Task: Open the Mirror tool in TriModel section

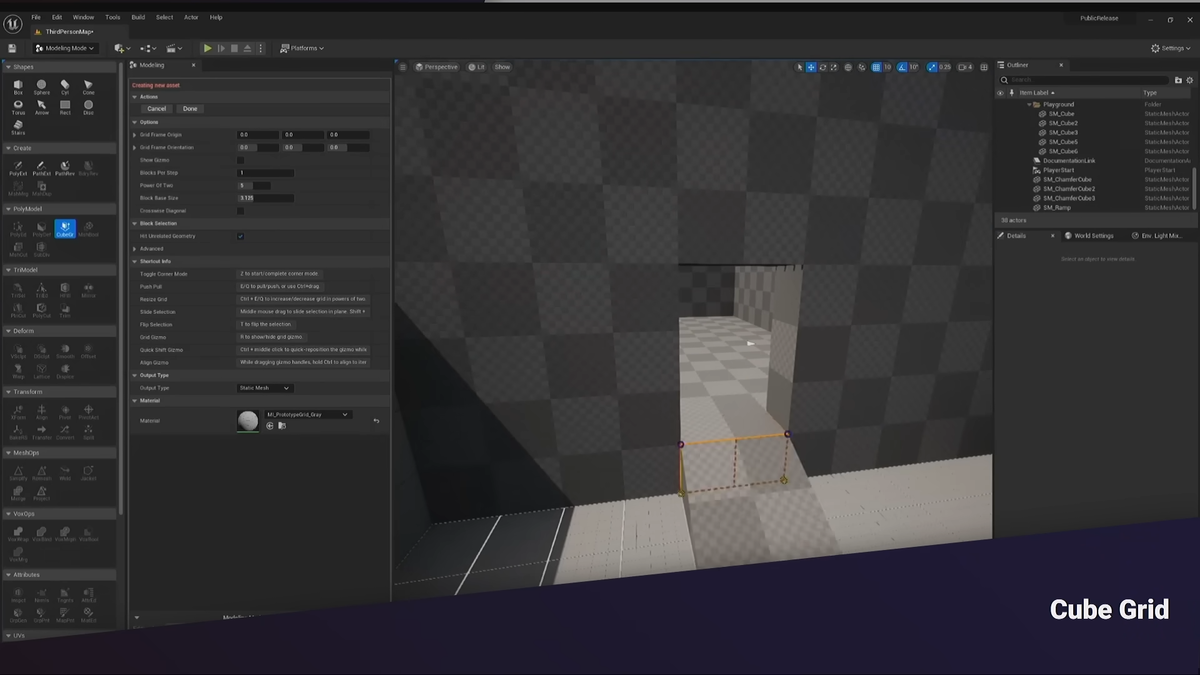Action: [88, 289]
